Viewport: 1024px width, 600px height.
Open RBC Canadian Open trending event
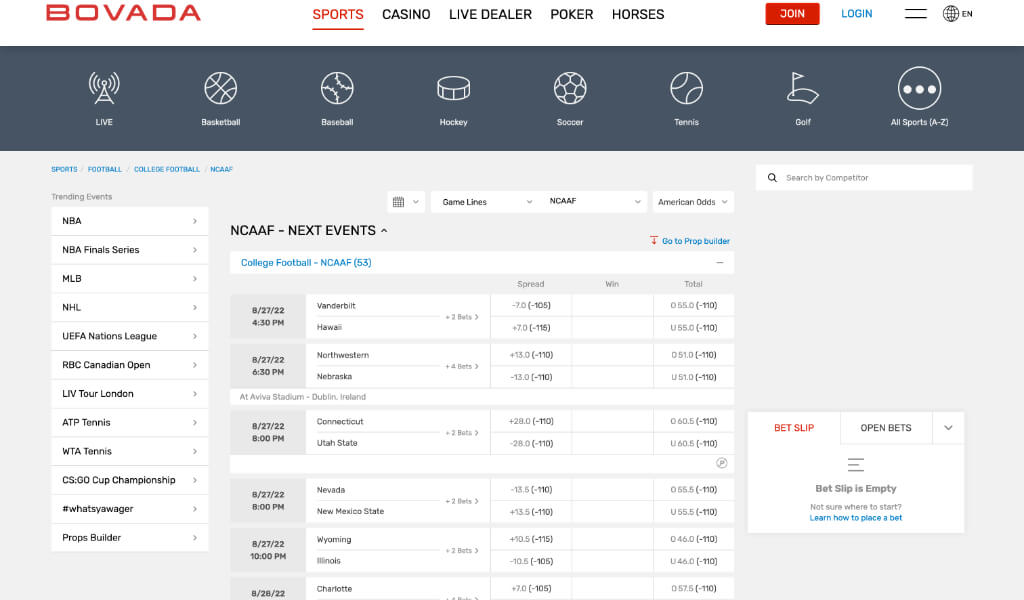click(x=129, y=364)
